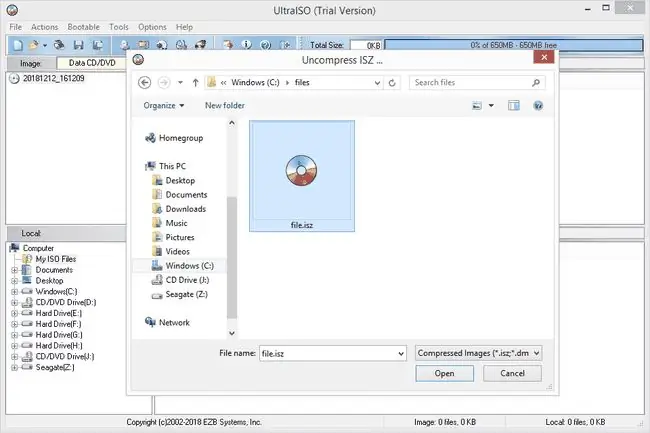Click the Search files input box
650x433 pixels.
(x=477, y=83)
